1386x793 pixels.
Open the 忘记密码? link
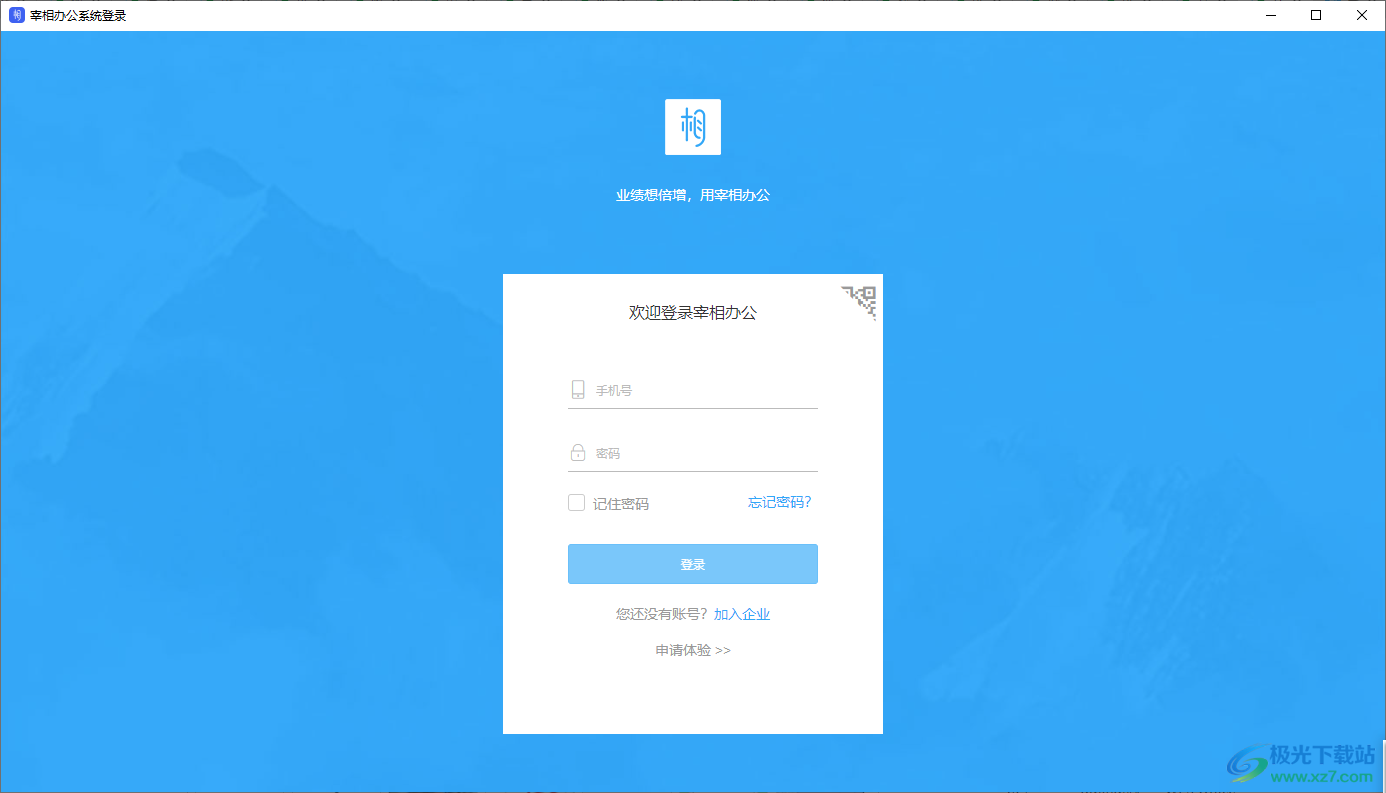click(x=780, y=502)
